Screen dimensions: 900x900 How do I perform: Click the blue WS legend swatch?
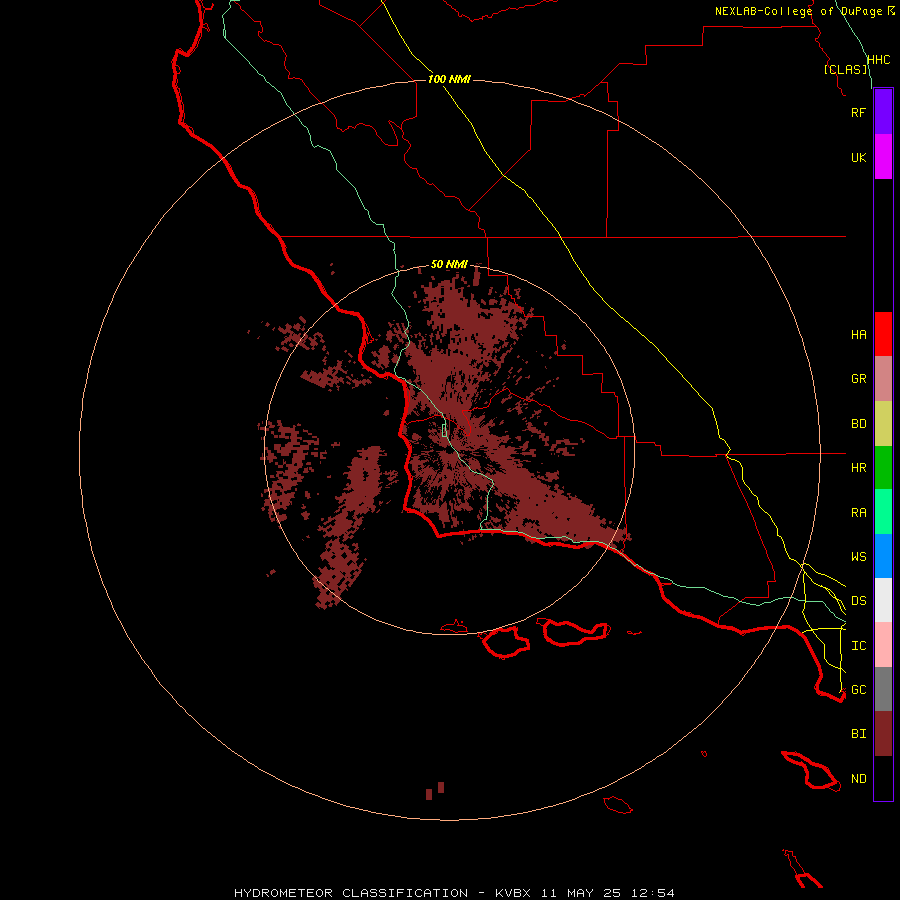(x=883, y=556)
